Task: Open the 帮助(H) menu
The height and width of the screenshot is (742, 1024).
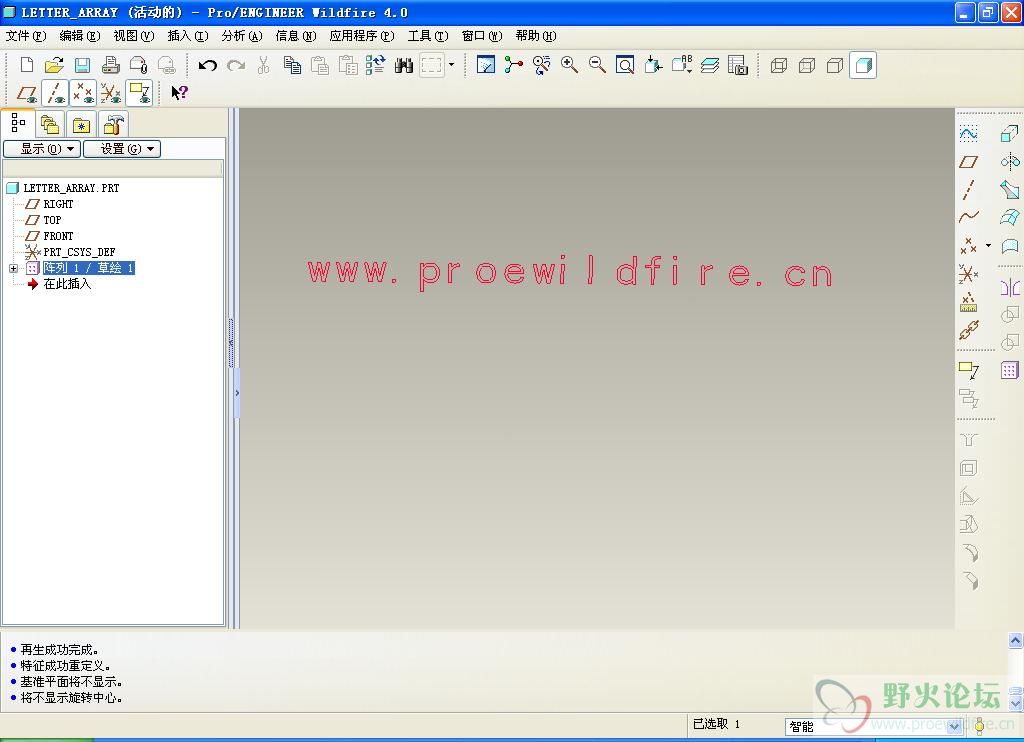Action: 536,36
